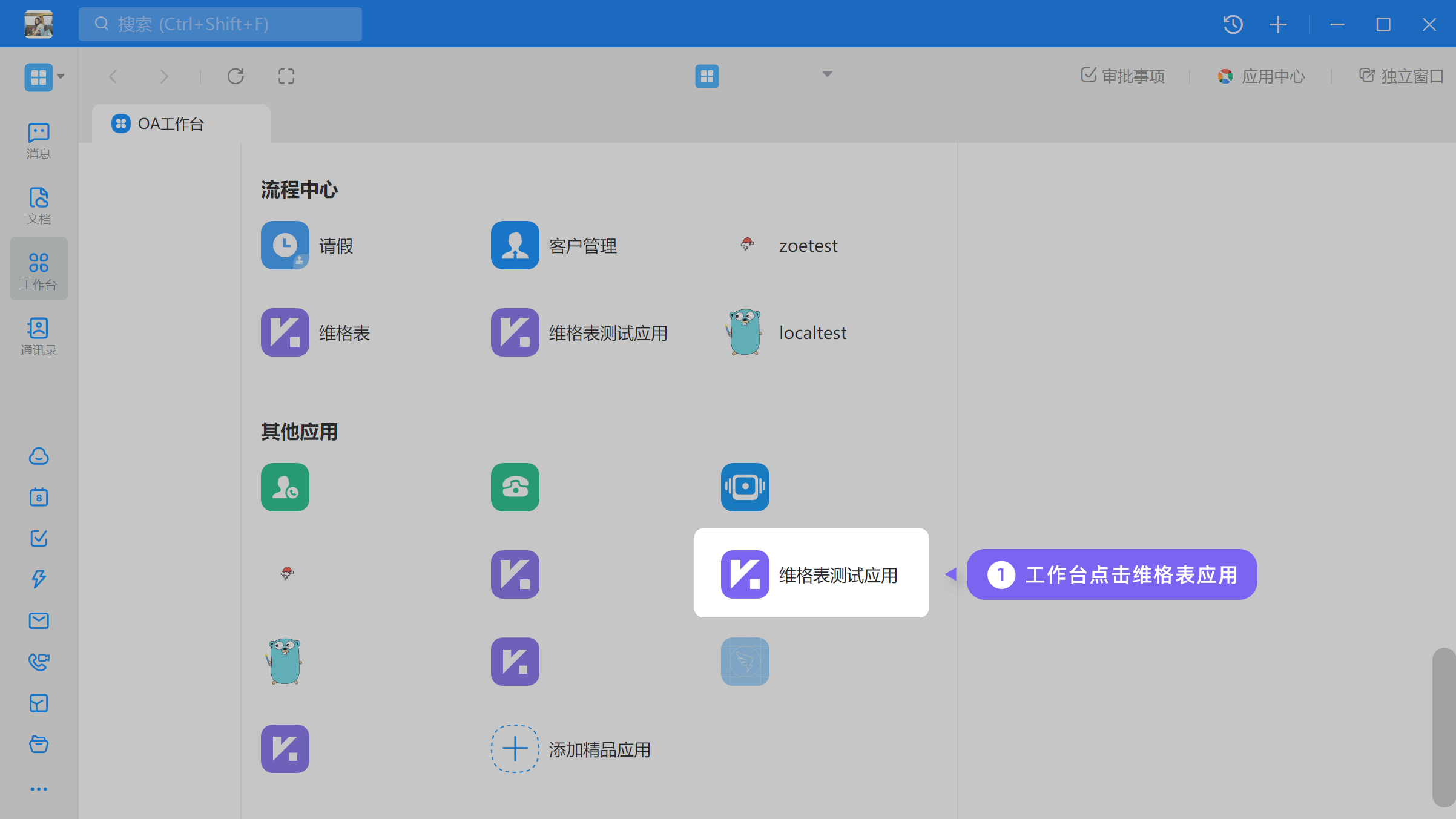Screen dimensions: 1456x819
Task: Open the 通讯录 contacts sidebar icon
Action: tap(38, 337)
